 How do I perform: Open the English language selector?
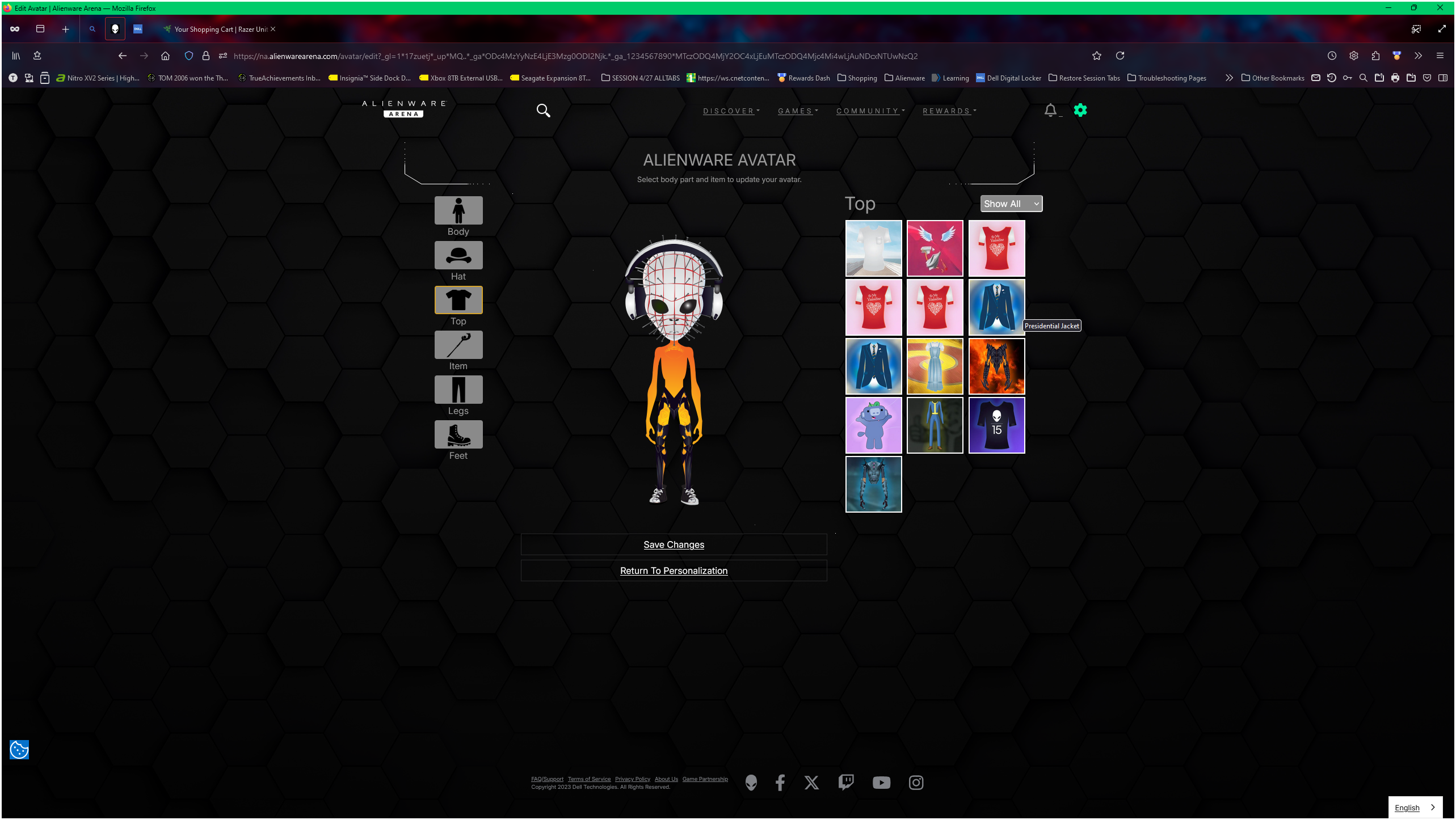[x=1414, y=808]
